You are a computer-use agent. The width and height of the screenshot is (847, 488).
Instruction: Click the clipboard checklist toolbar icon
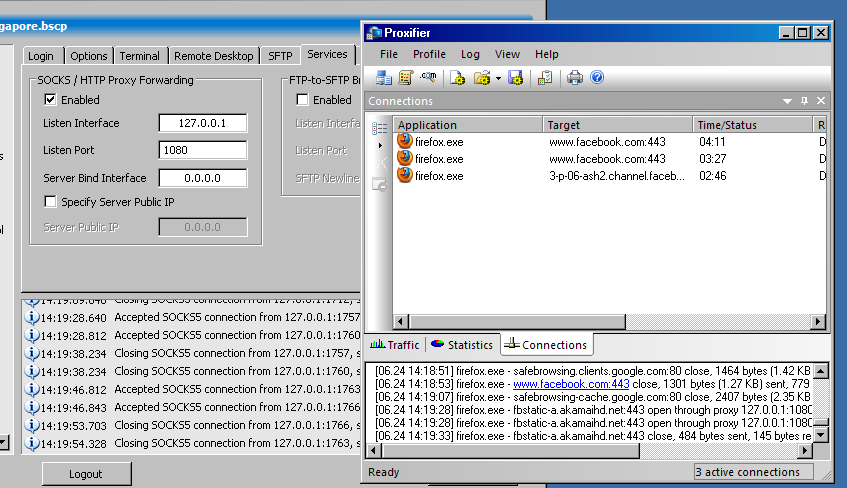point(545,78)
